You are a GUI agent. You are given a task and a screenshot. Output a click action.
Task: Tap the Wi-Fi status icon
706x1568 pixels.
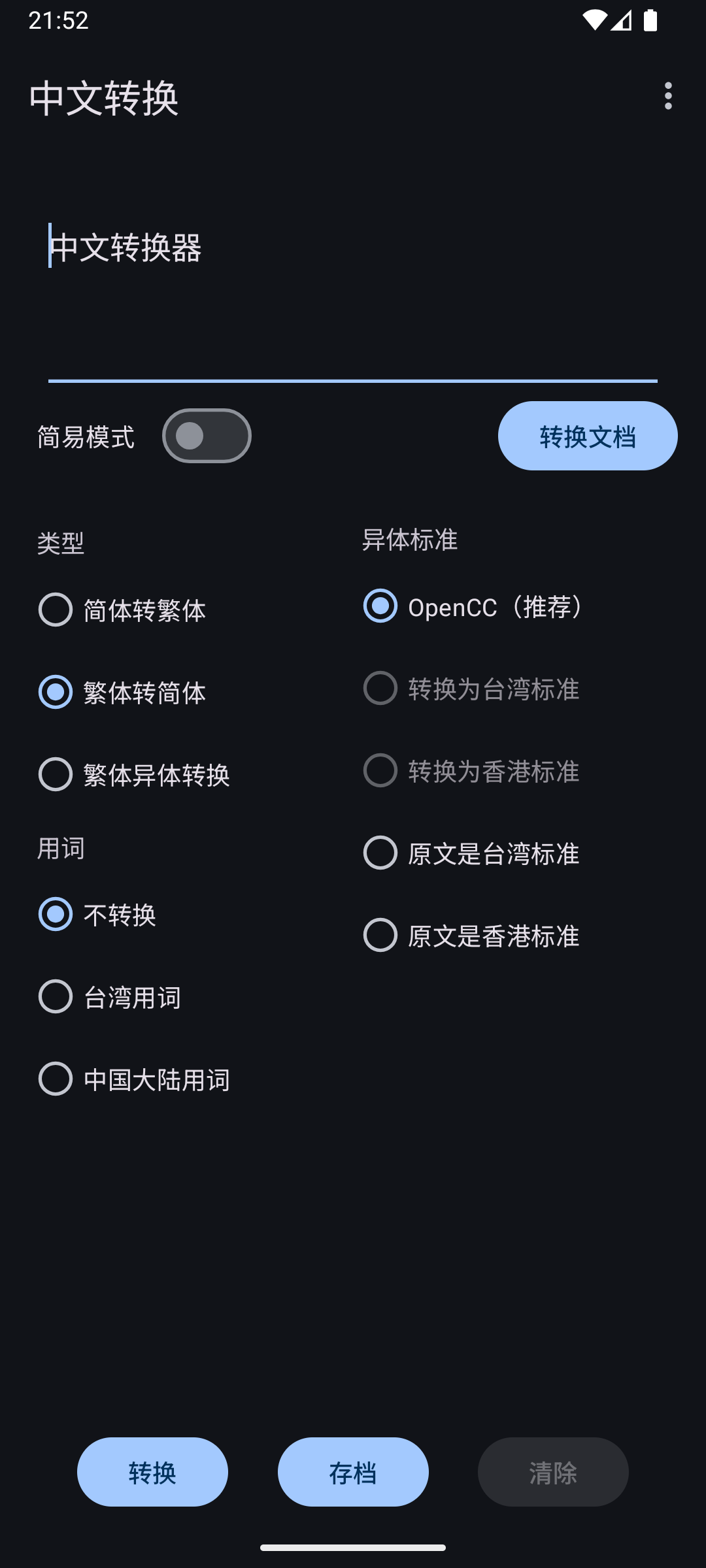(594, 20)
